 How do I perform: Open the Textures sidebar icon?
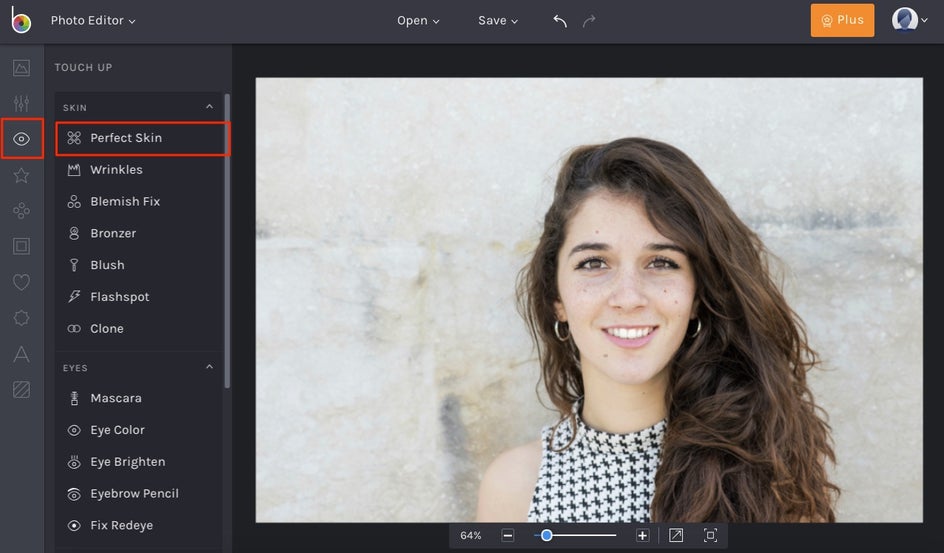tap(21, 389)
